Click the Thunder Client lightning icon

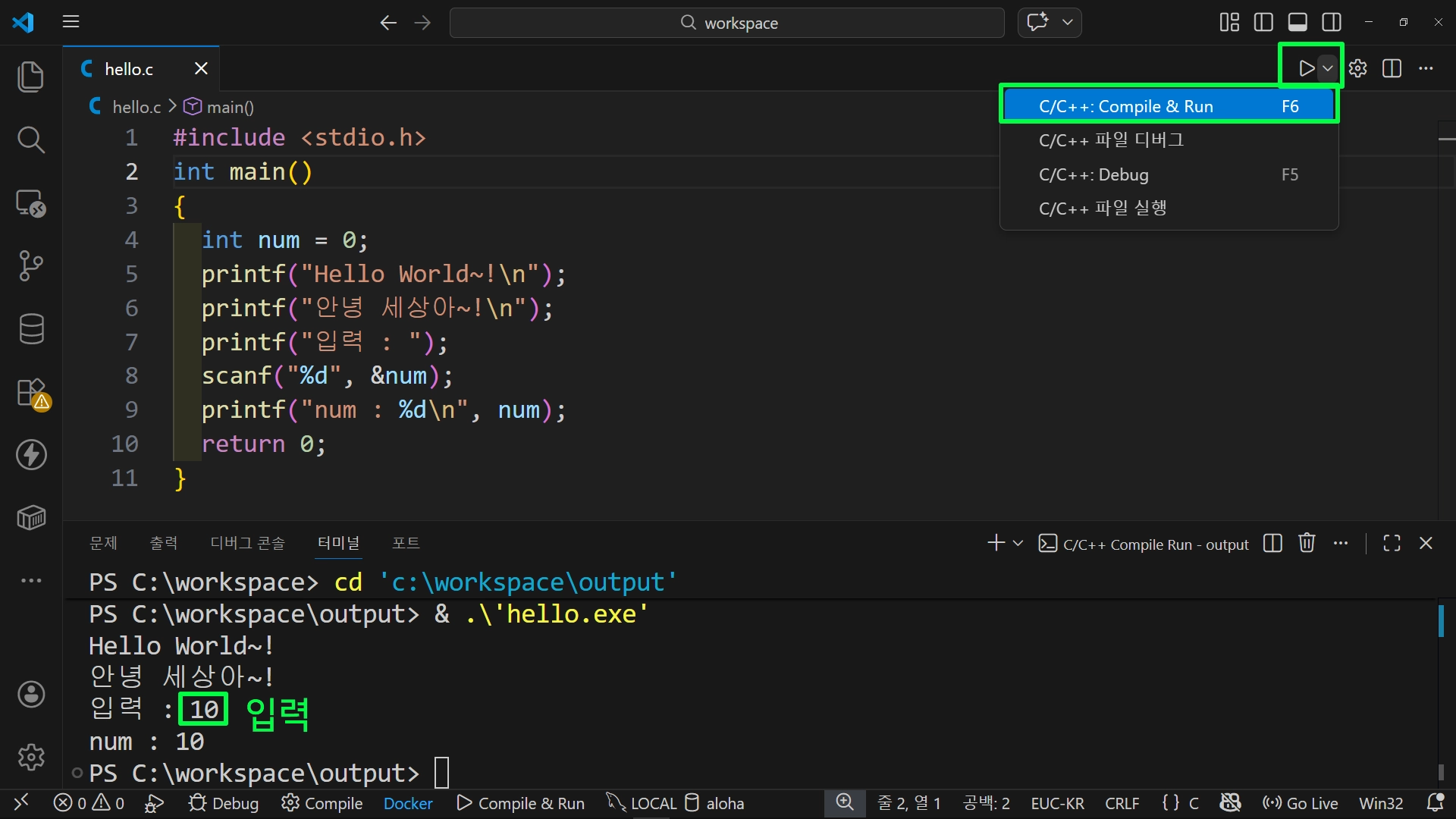pos(30,455)
